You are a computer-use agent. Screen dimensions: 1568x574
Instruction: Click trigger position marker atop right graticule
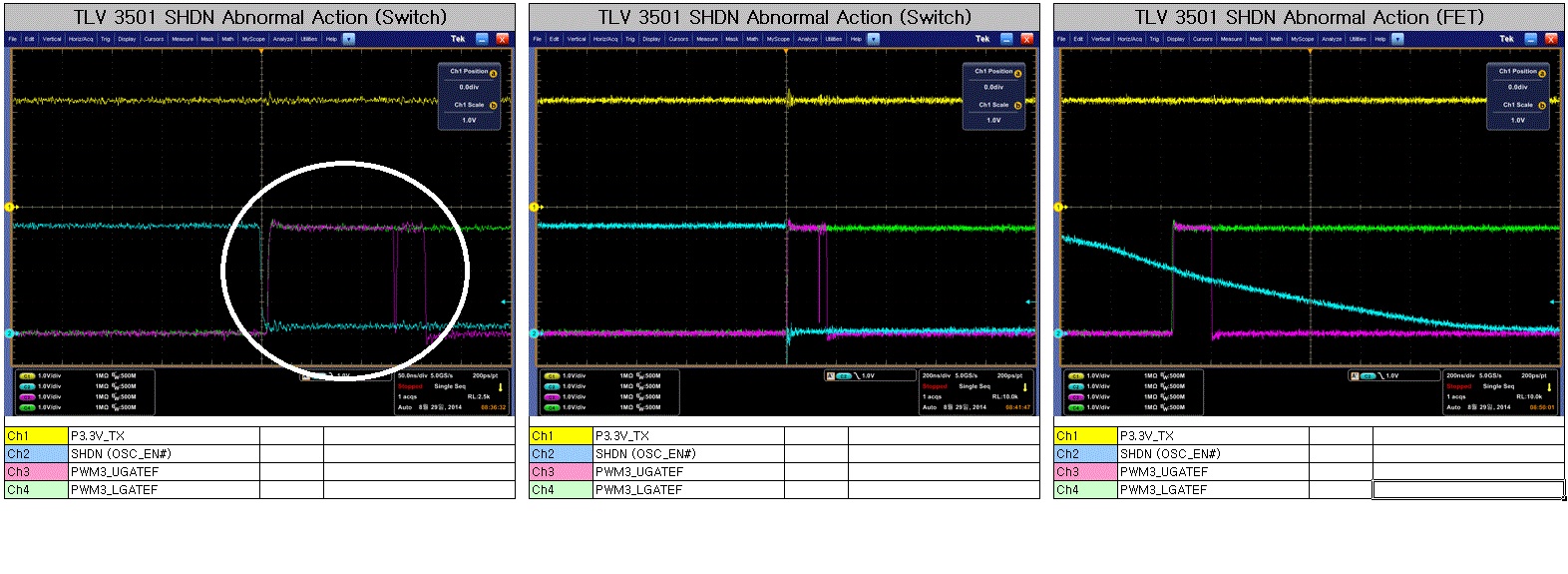tap(1311, 51)
